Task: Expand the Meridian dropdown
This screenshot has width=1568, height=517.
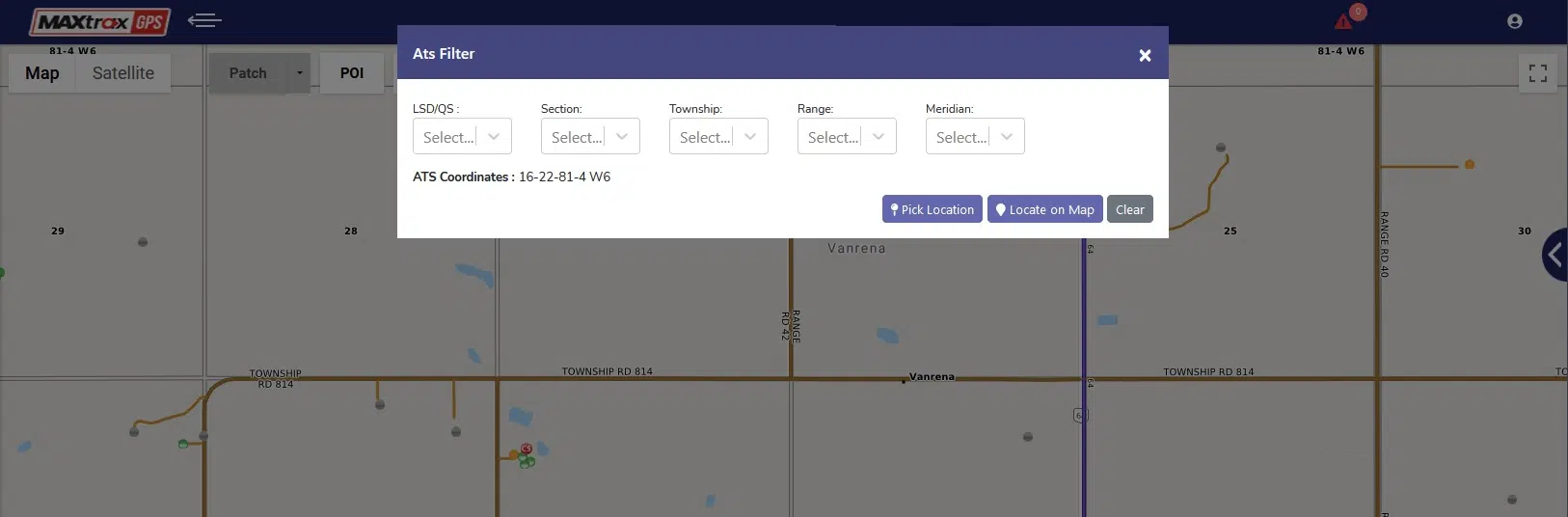Action: [975, 137]
